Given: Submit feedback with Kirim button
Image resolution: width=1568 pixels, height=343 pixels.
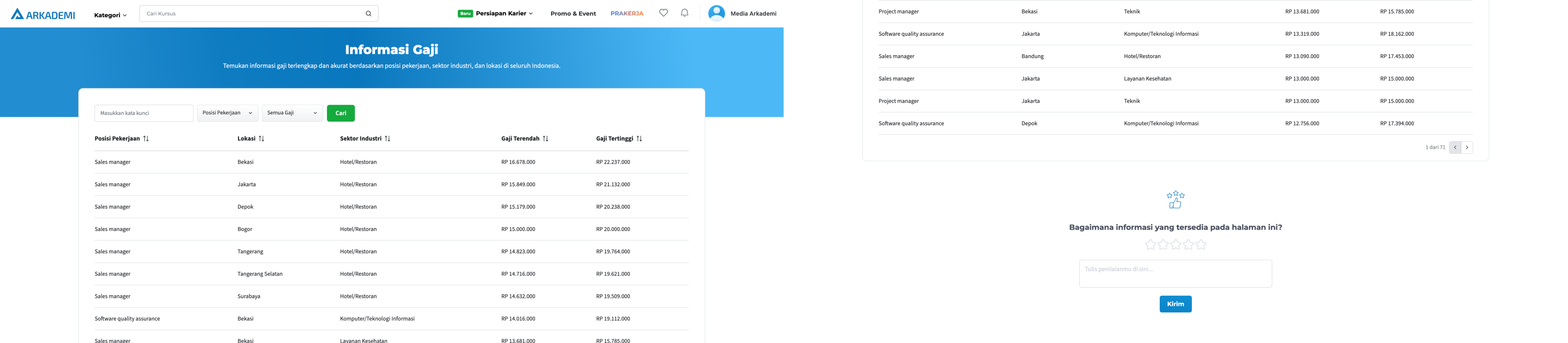Looking at the screenshot, I should [1175, 304].
